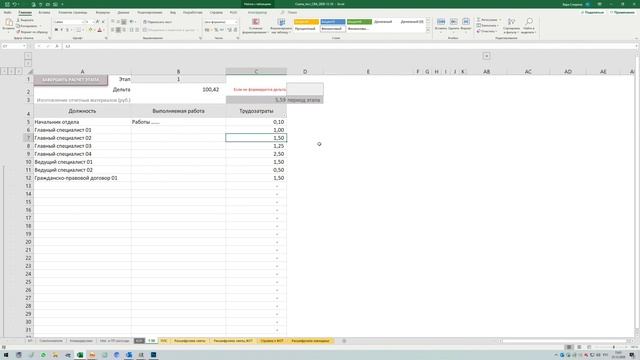Click the gray macro button in cell A1
This screenshot has width=640, height=360.
click(x=71, y=80)
